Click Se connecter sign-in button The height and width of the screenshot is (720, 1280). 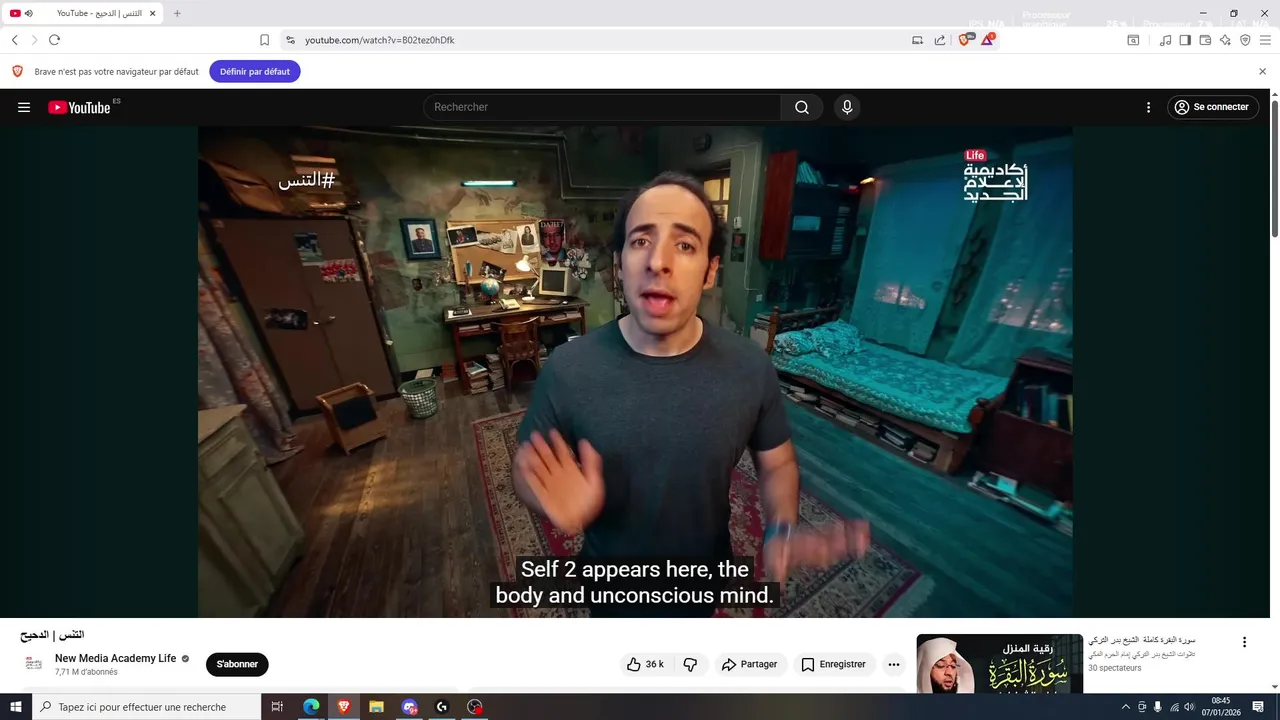pos(1211,107)
